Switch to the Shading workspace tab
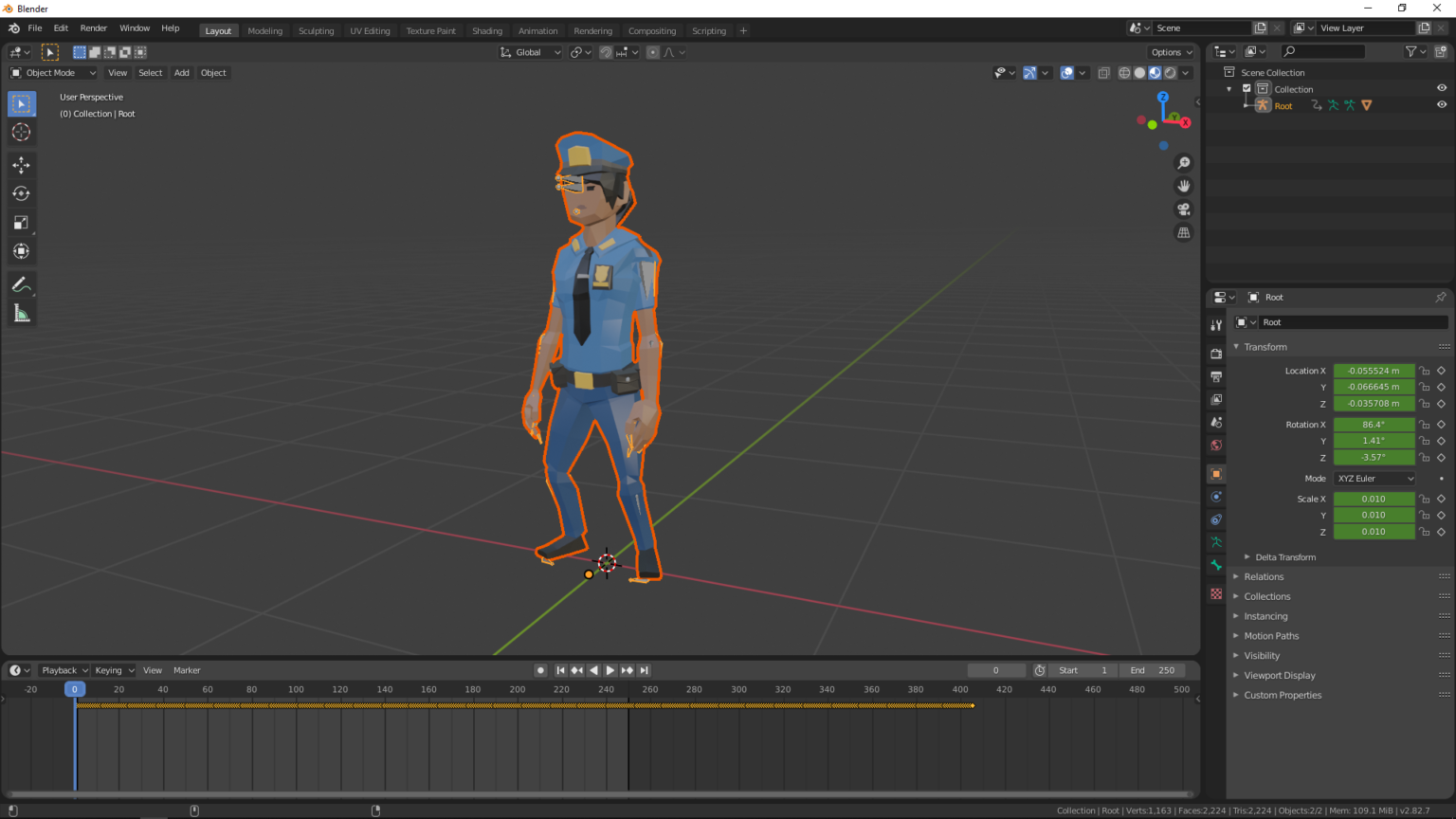The height and width of the screenshot is (819, 1456). point(487,30)
